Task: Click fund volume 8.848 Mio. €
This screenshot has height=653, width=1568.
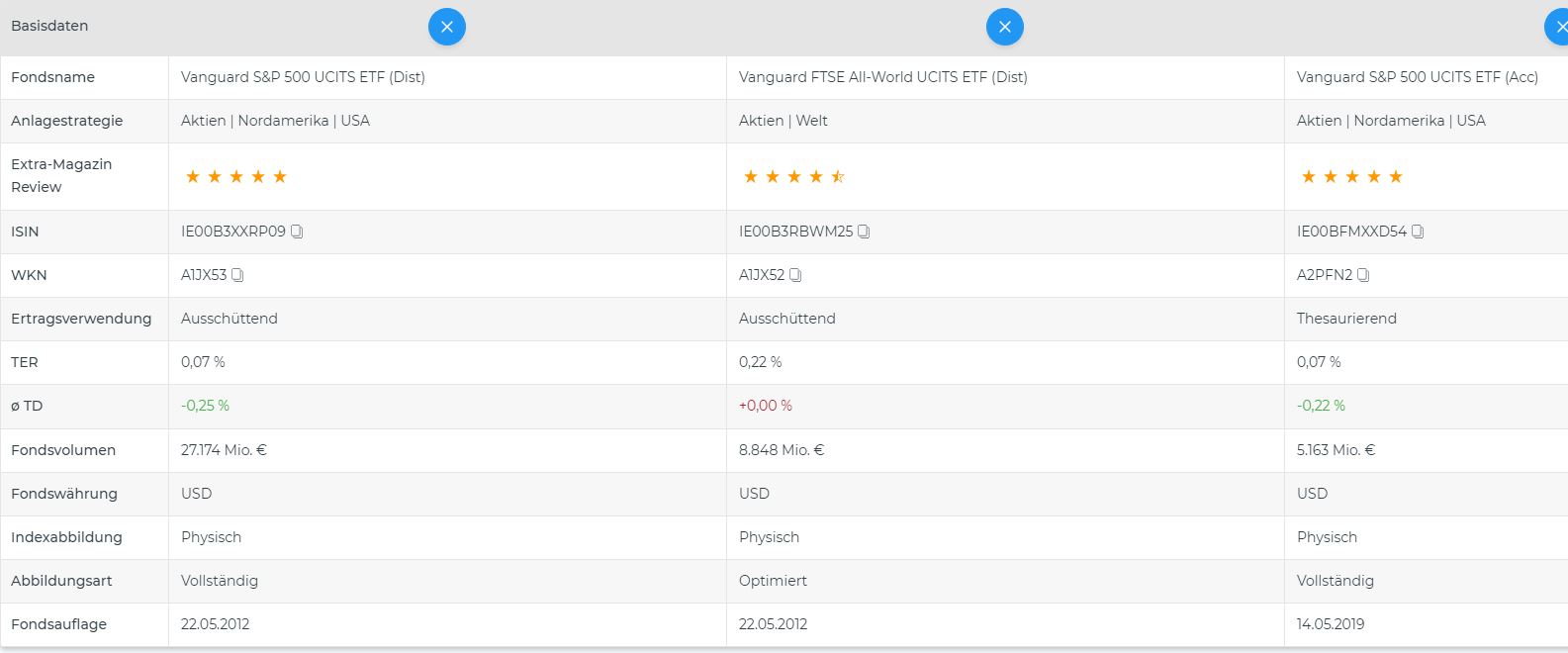Action: tap(782, 450)
